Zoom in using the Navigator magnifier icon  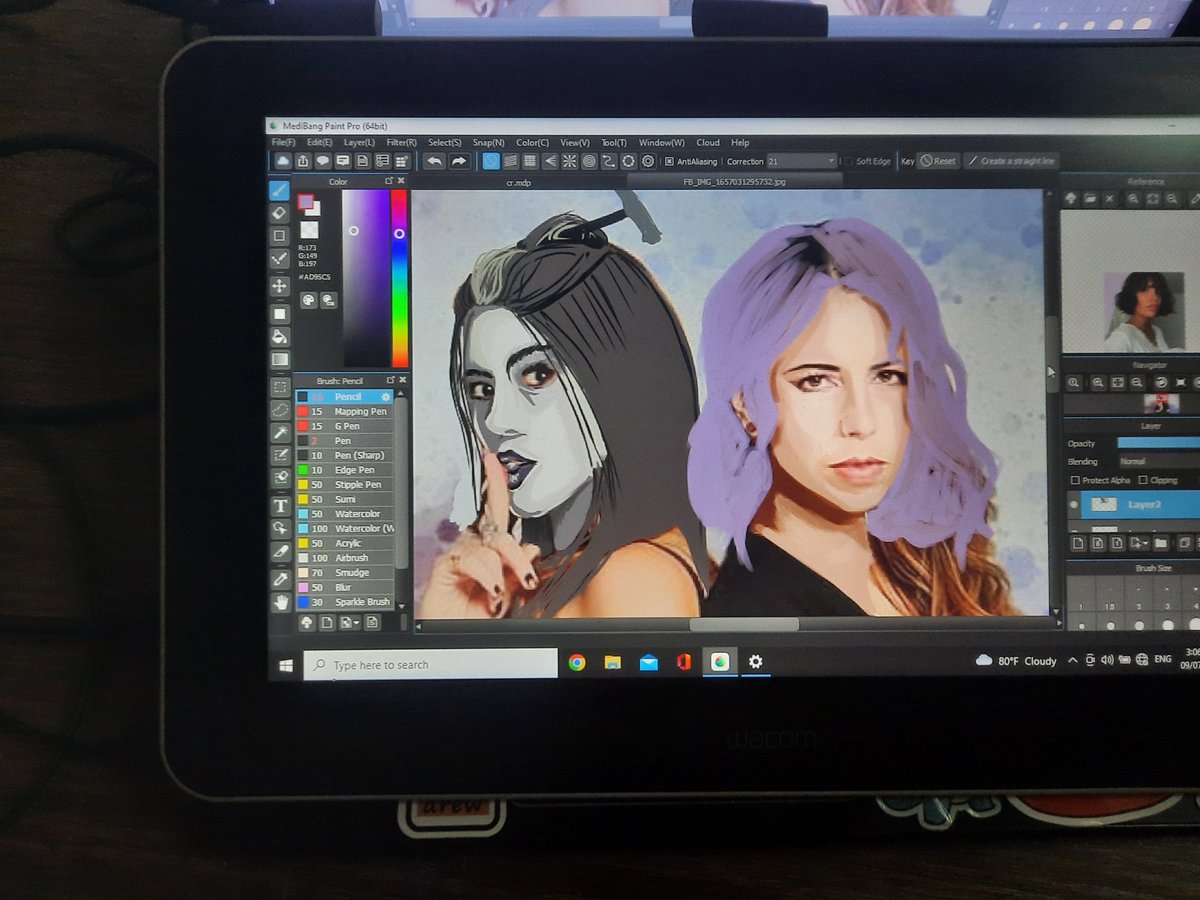pos(1098,382)
